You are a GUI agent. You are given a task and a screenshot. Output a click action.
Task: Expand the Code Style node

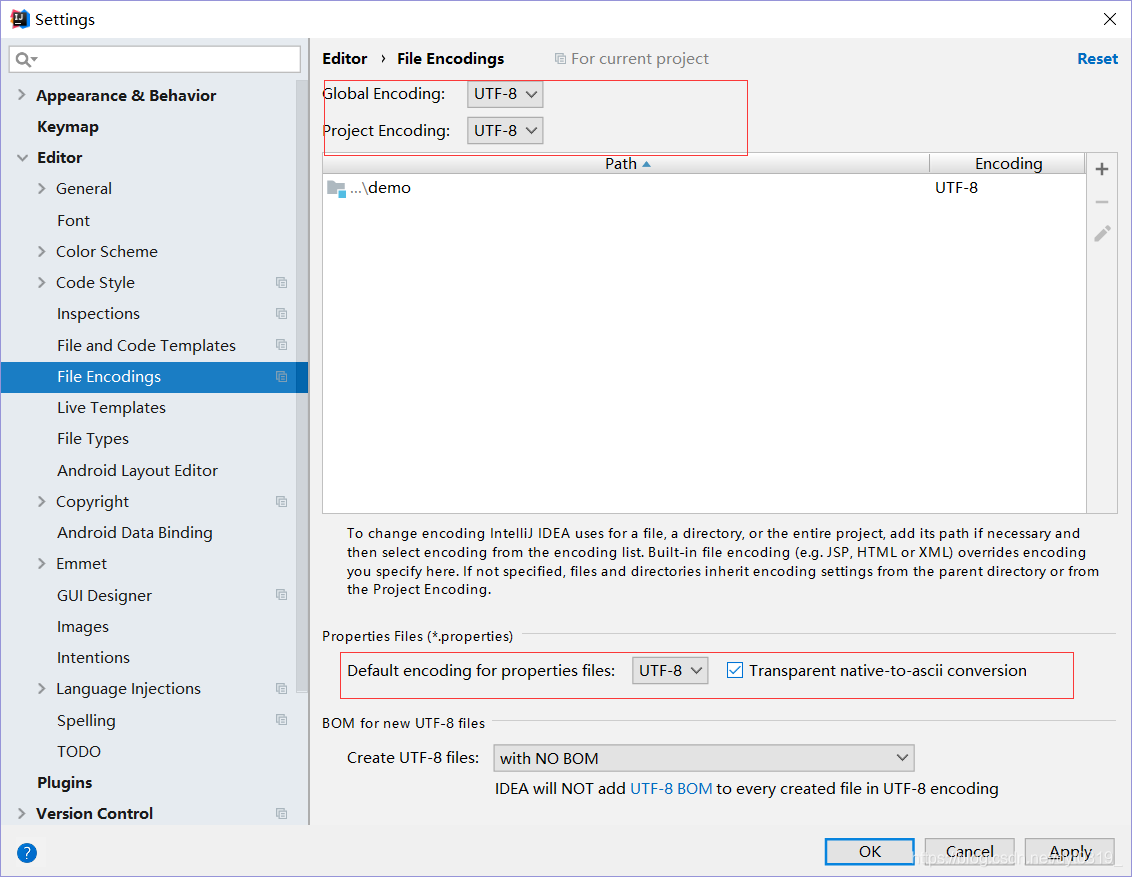[41, 282]
